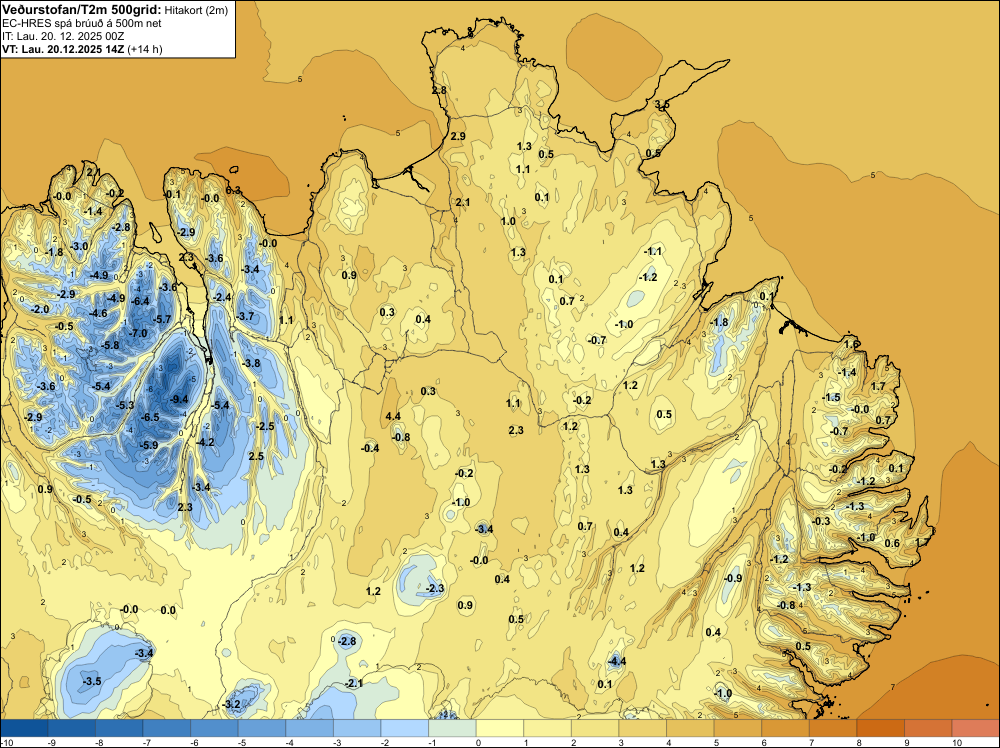
Task: Click the positive 2.5 temperature label
Action: tap(256, 456)
